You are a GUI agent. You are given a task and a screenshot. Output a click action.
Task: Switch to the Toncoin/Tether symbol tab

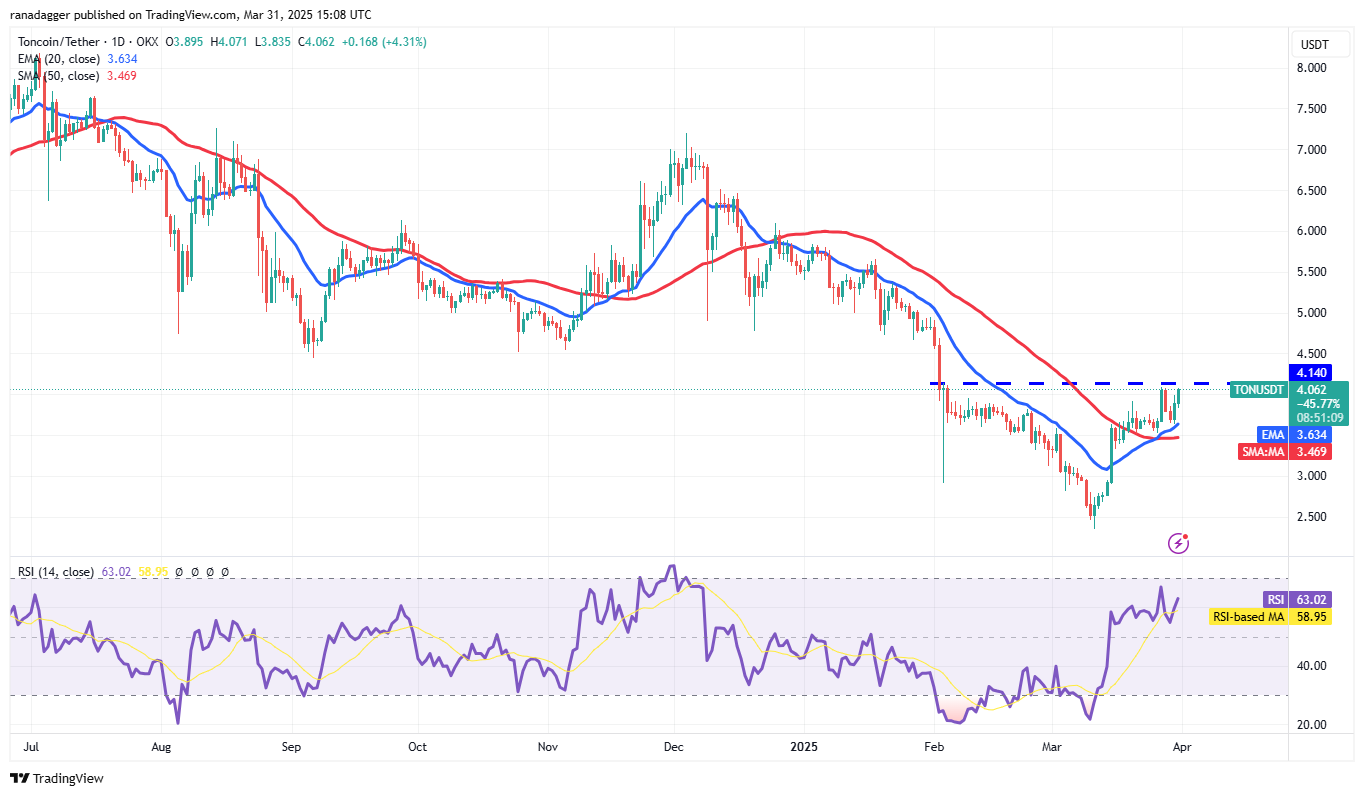[58, 43]
